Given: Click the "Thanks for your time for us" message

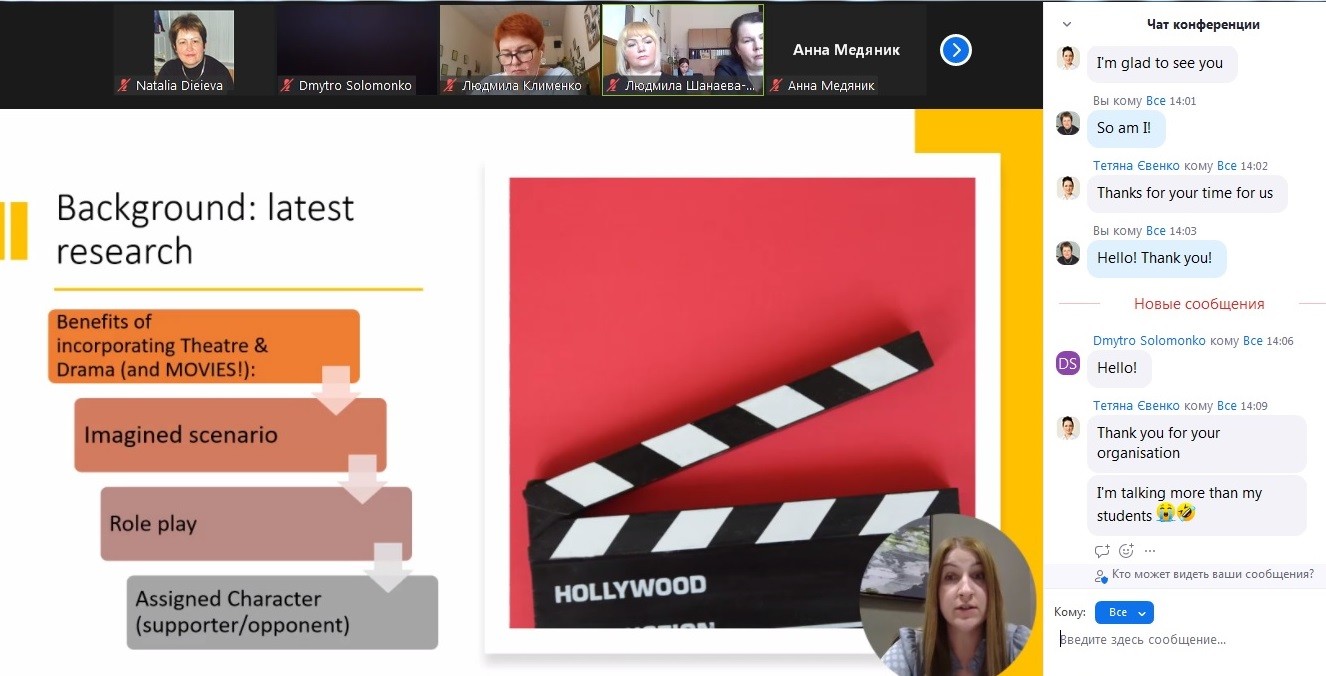Looking at the screenshot, I should click(x=1186, y=193).
